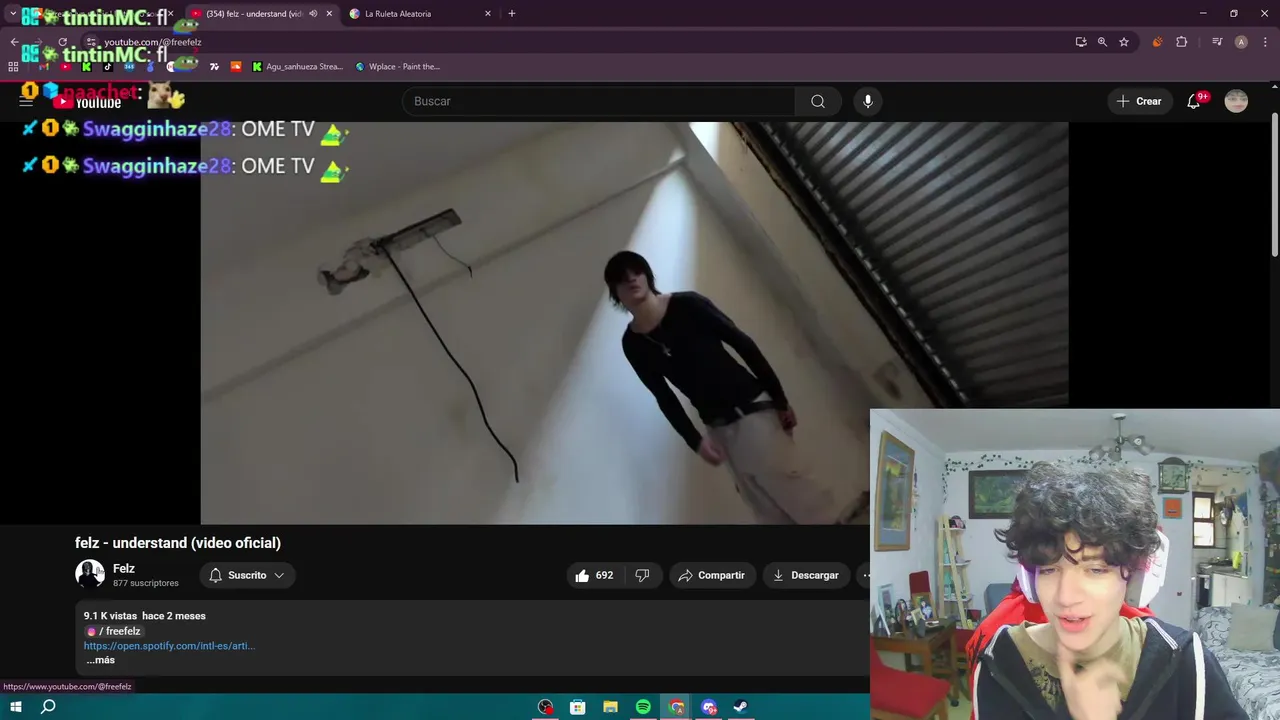The image size is (1280, 720).
Task: Open Windows taskbar search
Action: [48, 707]
